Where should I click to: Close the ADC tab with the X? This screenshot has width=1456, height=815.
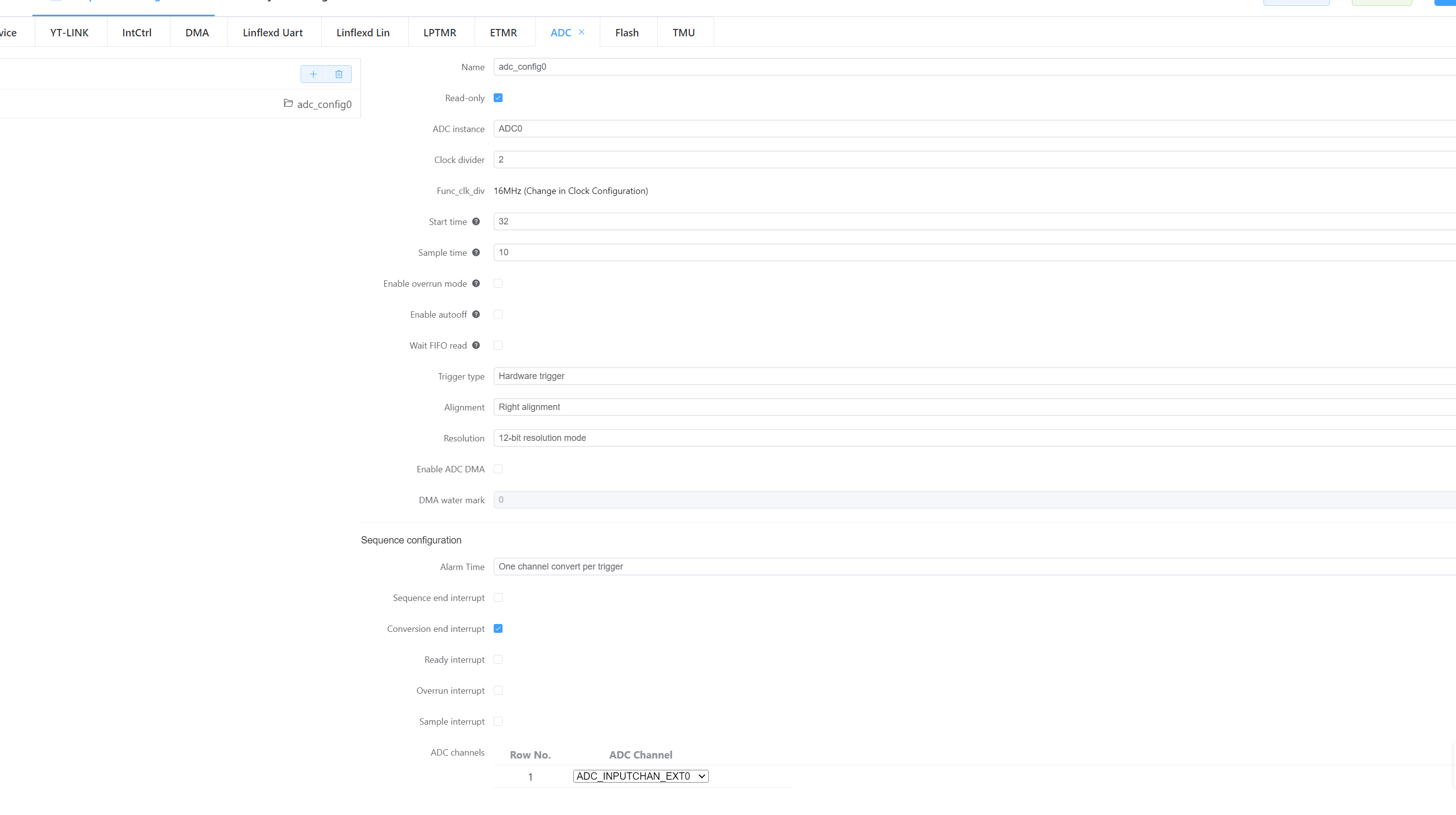click(x=582, y=32)
